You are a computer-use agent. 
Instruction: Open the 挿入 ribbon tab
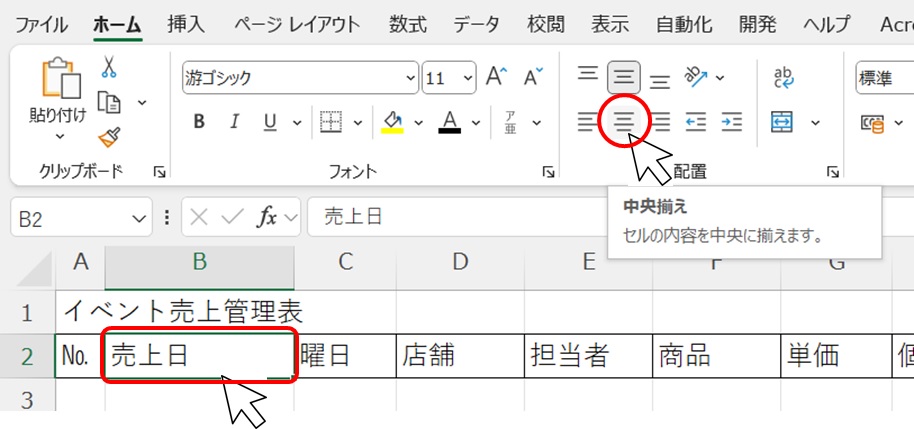coord(188,24)
